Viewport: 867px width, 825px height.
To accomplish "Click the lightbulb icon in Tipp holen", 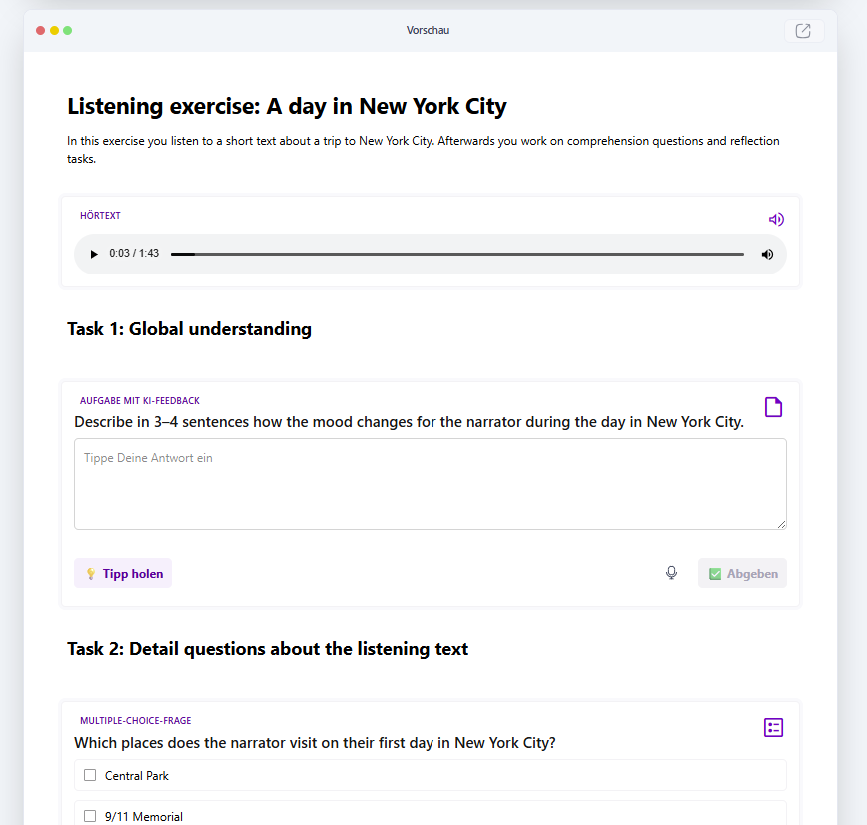I will click(90, 574).
